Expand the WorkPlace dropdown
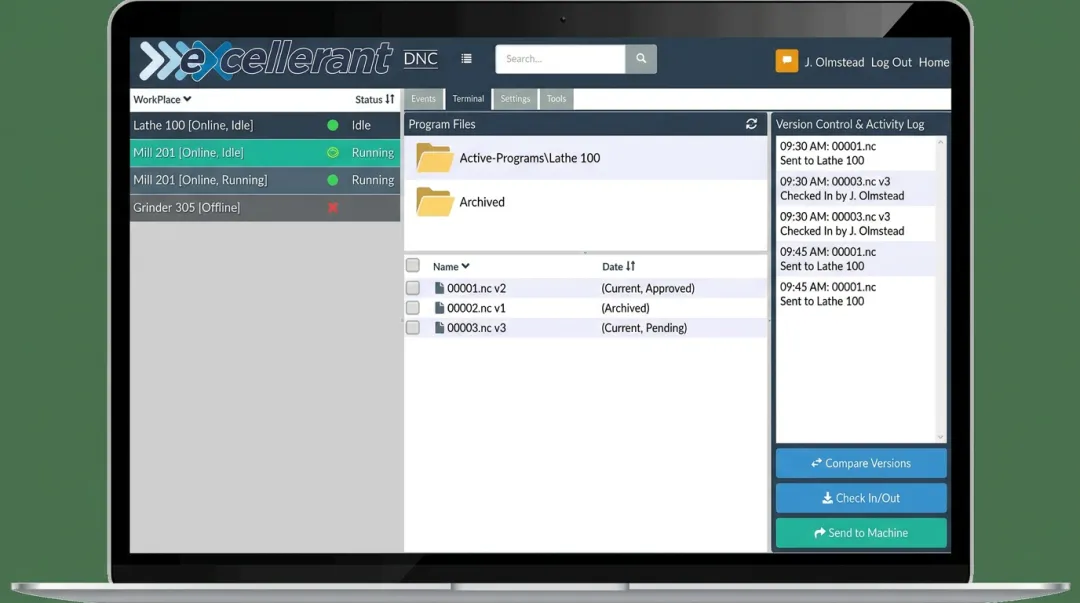This screenshot has height=603, width=1080. coord(162,99)
